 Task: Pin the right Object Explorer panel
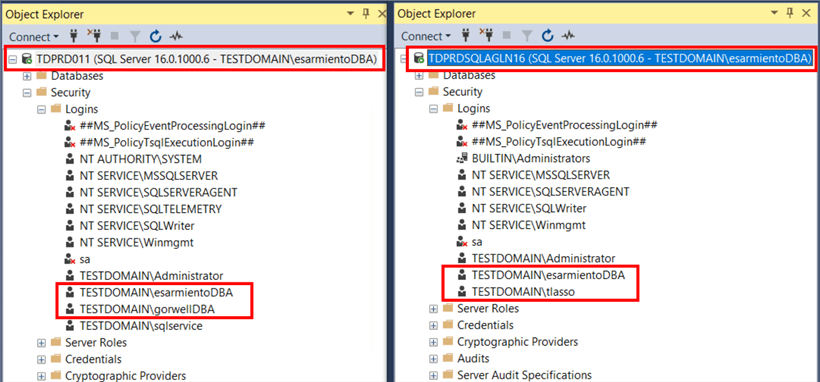pos(790,14)
